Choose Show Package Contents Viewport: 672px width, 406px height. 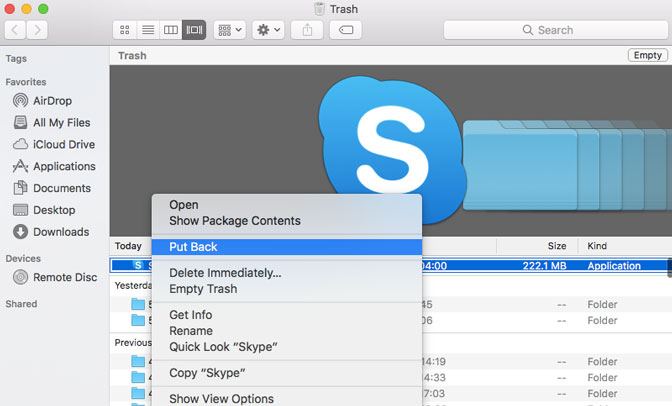[287, 221]
